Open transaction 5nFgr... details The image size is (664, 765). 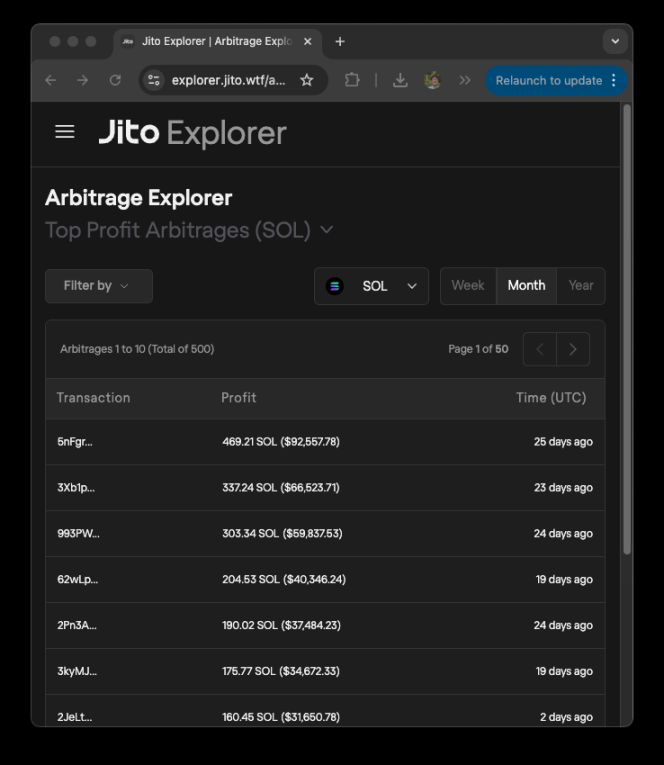75,442
